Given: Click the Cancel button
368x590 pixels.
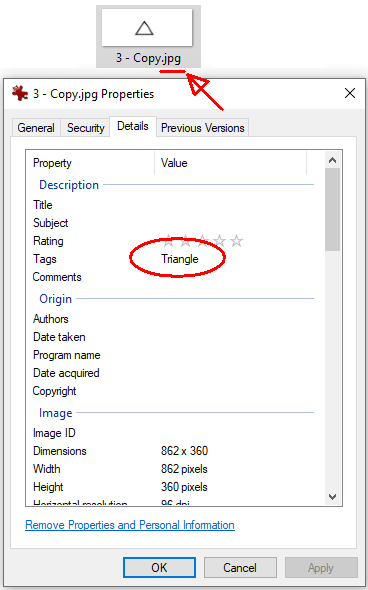Looking at the screenshot, I should [240, 567].
